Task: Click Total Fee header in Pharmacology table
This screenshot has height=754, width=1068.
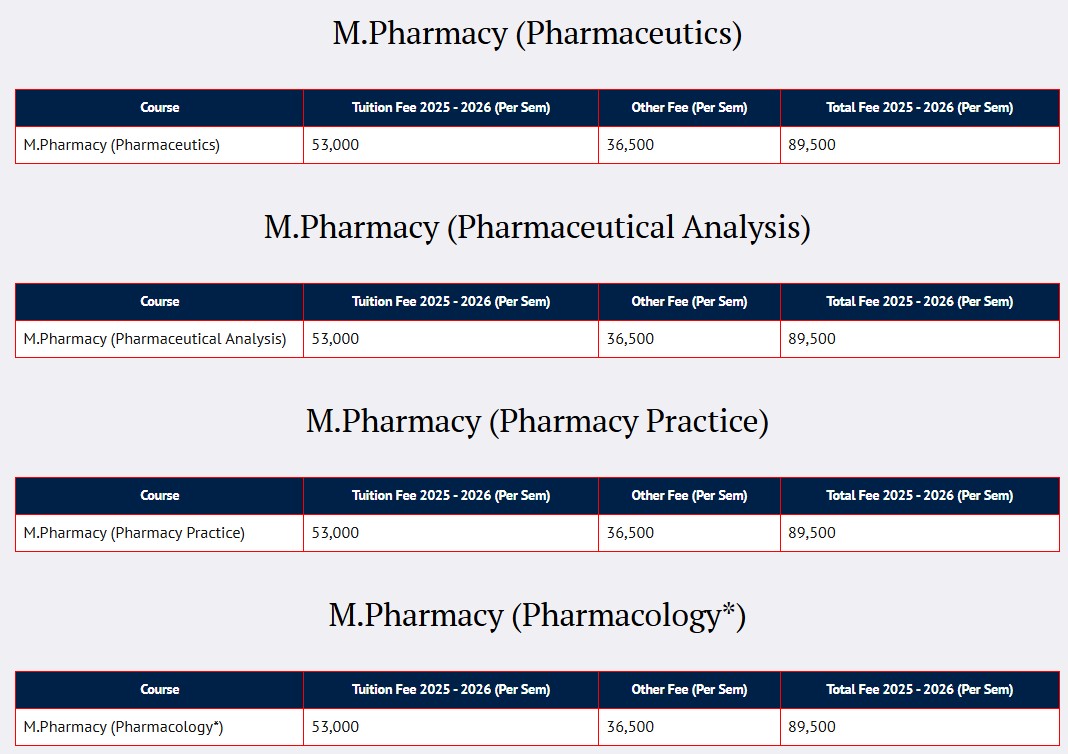Action: click(x=919, y=690)
